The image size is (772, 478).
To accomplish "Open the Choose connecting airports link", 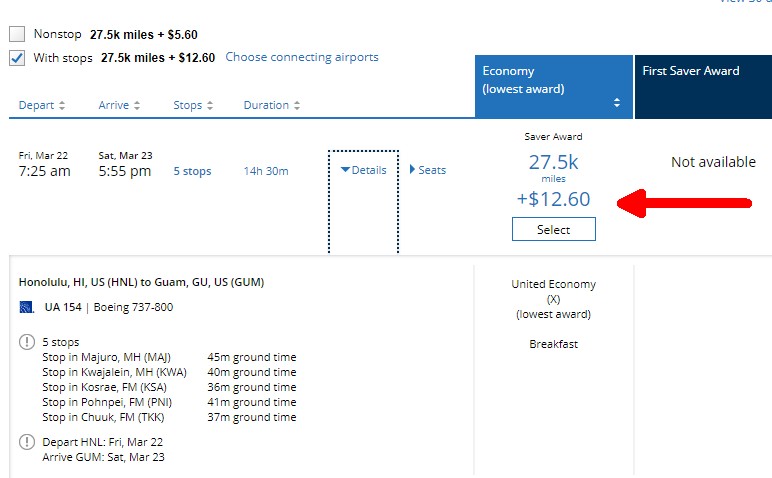I will [302, 57].
